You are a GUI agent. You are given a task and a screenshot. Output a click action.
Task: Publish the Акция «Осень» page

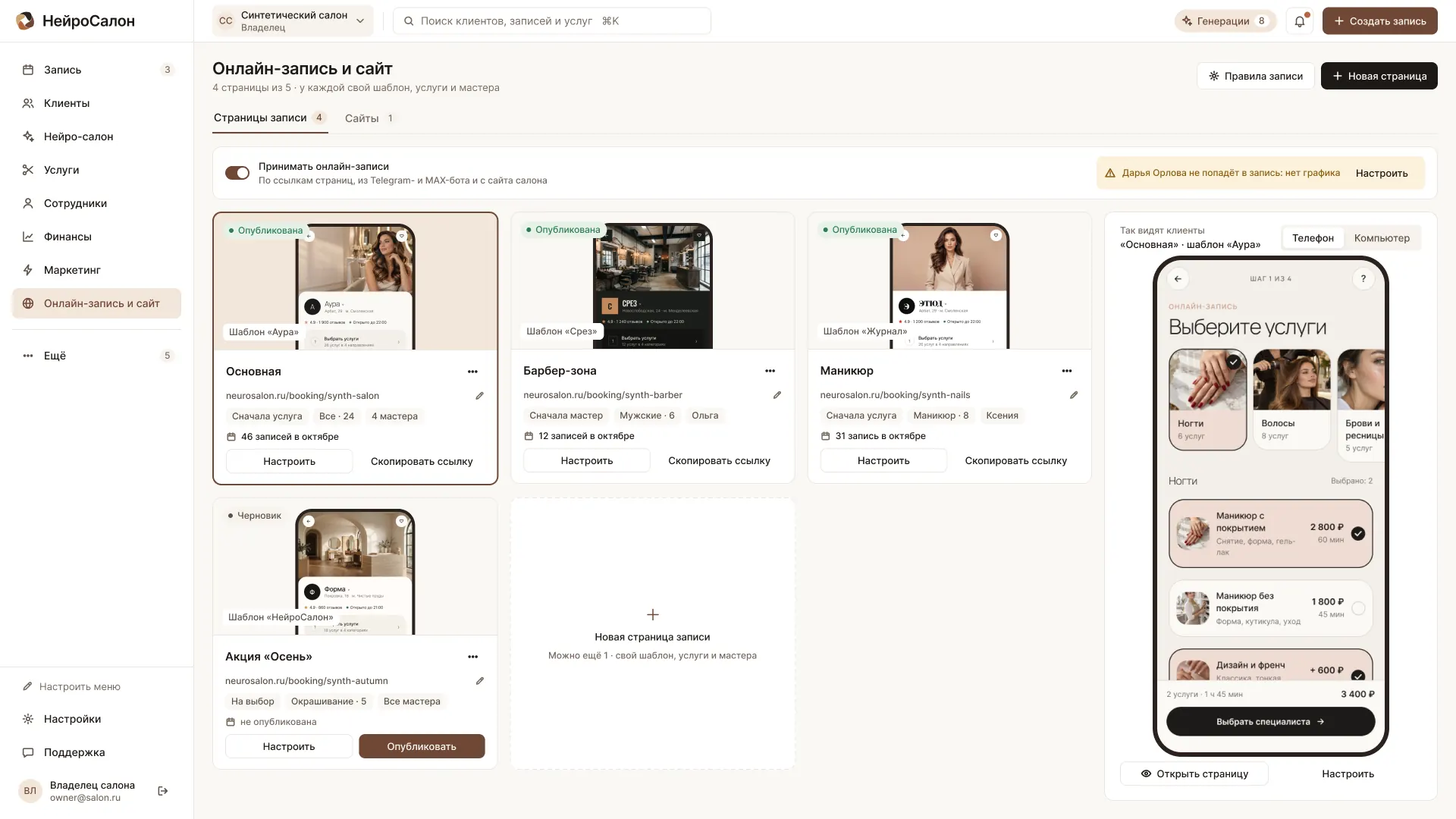point(422,746)
